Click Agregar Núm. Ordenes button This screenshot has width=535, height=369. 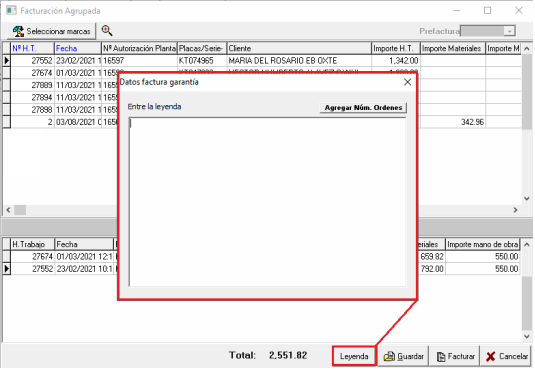363,108
